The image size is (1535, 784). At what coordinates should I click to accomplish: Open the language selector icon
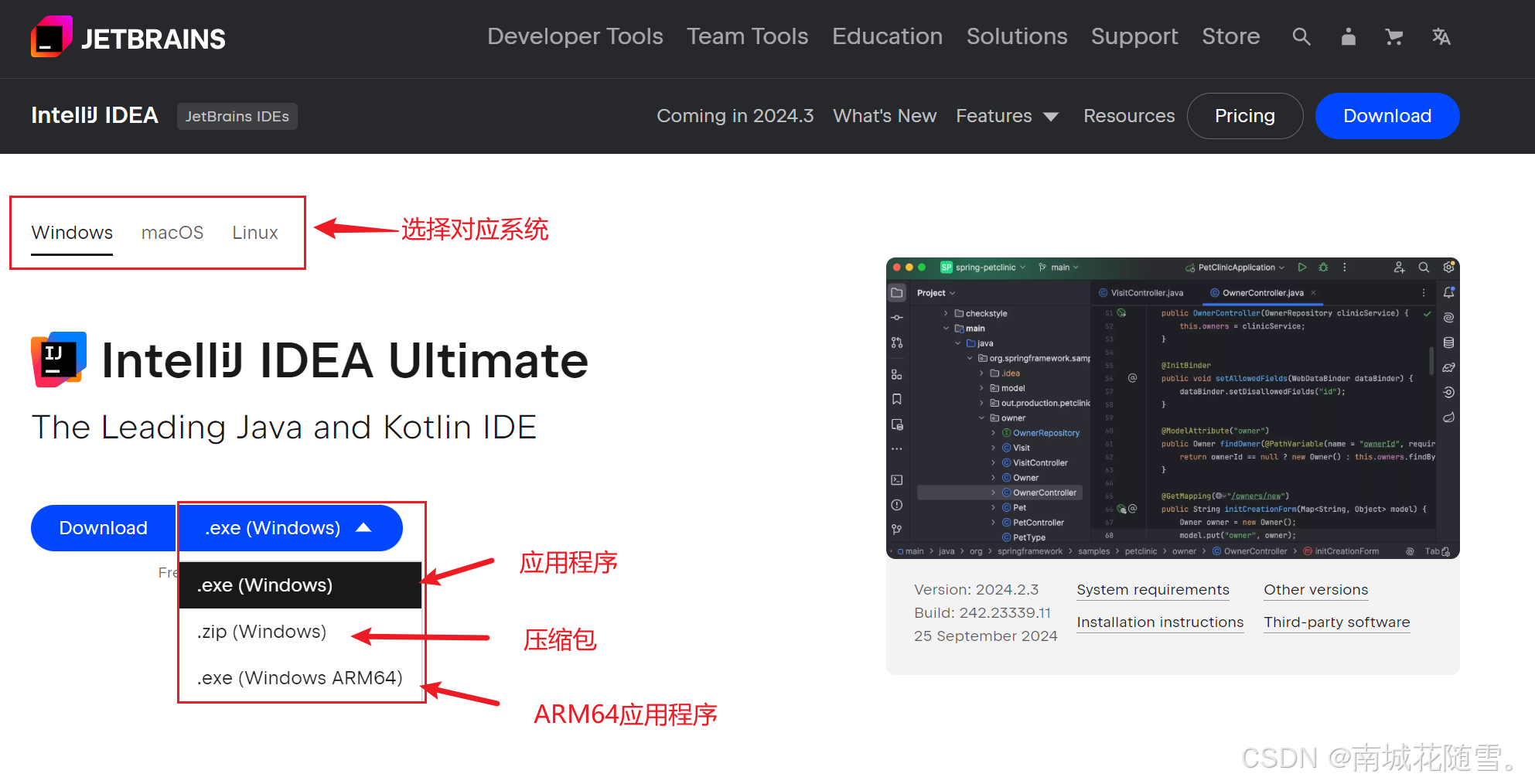pos(1441,36)
